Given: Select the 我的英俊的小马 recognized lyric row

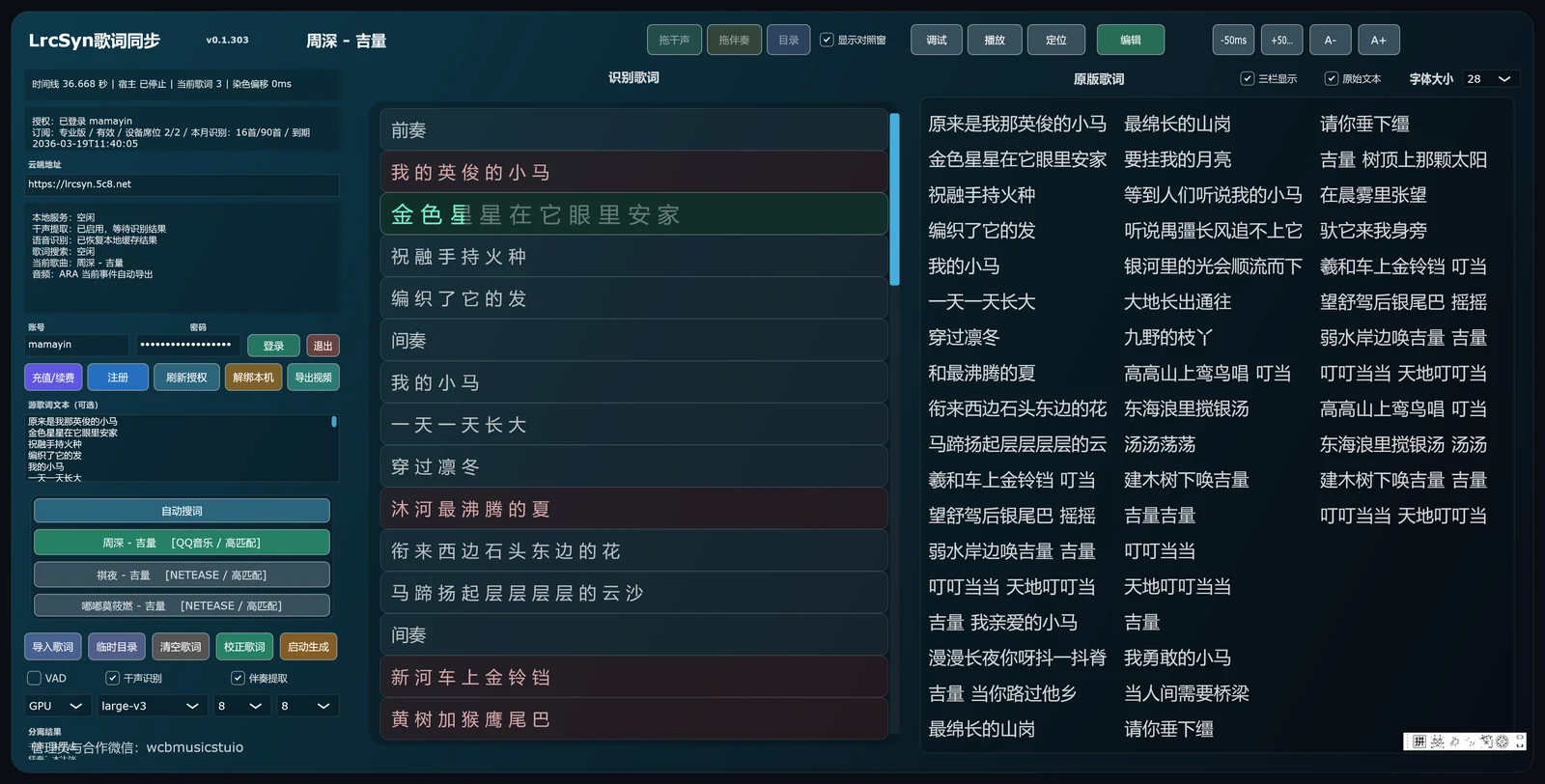Looking at the screenshot, I should click(633, 172).
